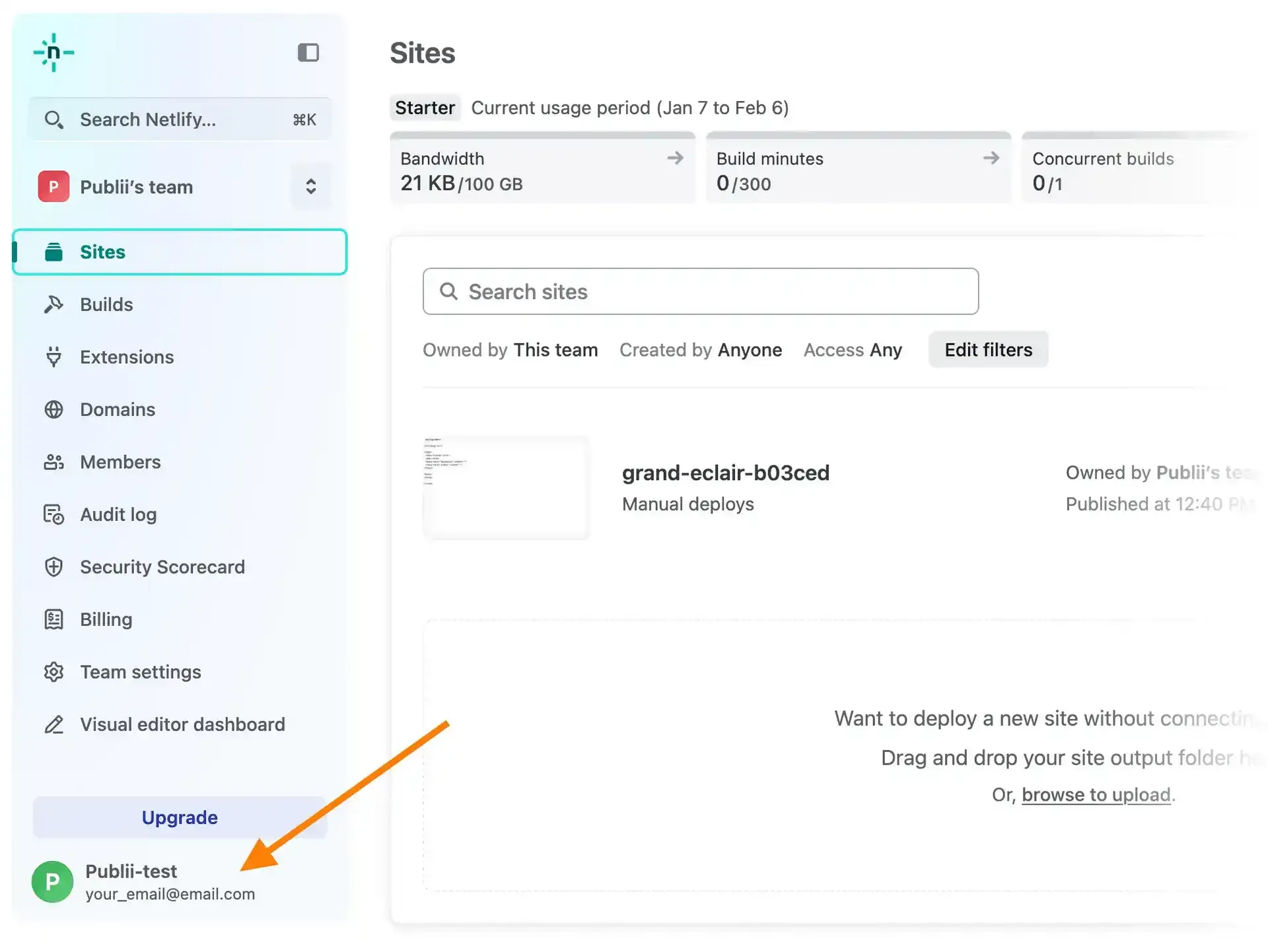Screen dimensions: 1268x952
Task: Click the Billing receipt icon
Action: tap(53, 619)
